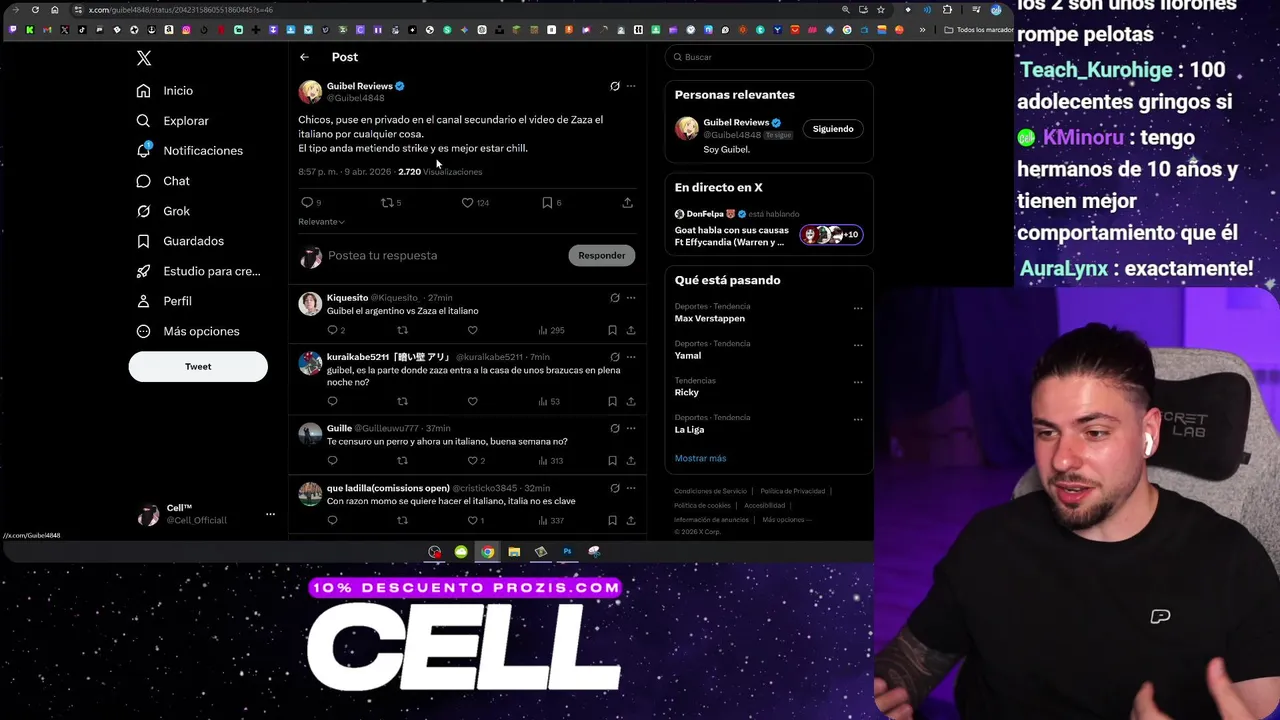Open more options on que ladilla's comment
This screenshot has height=720, width=1280.
(x=631, y=489)
